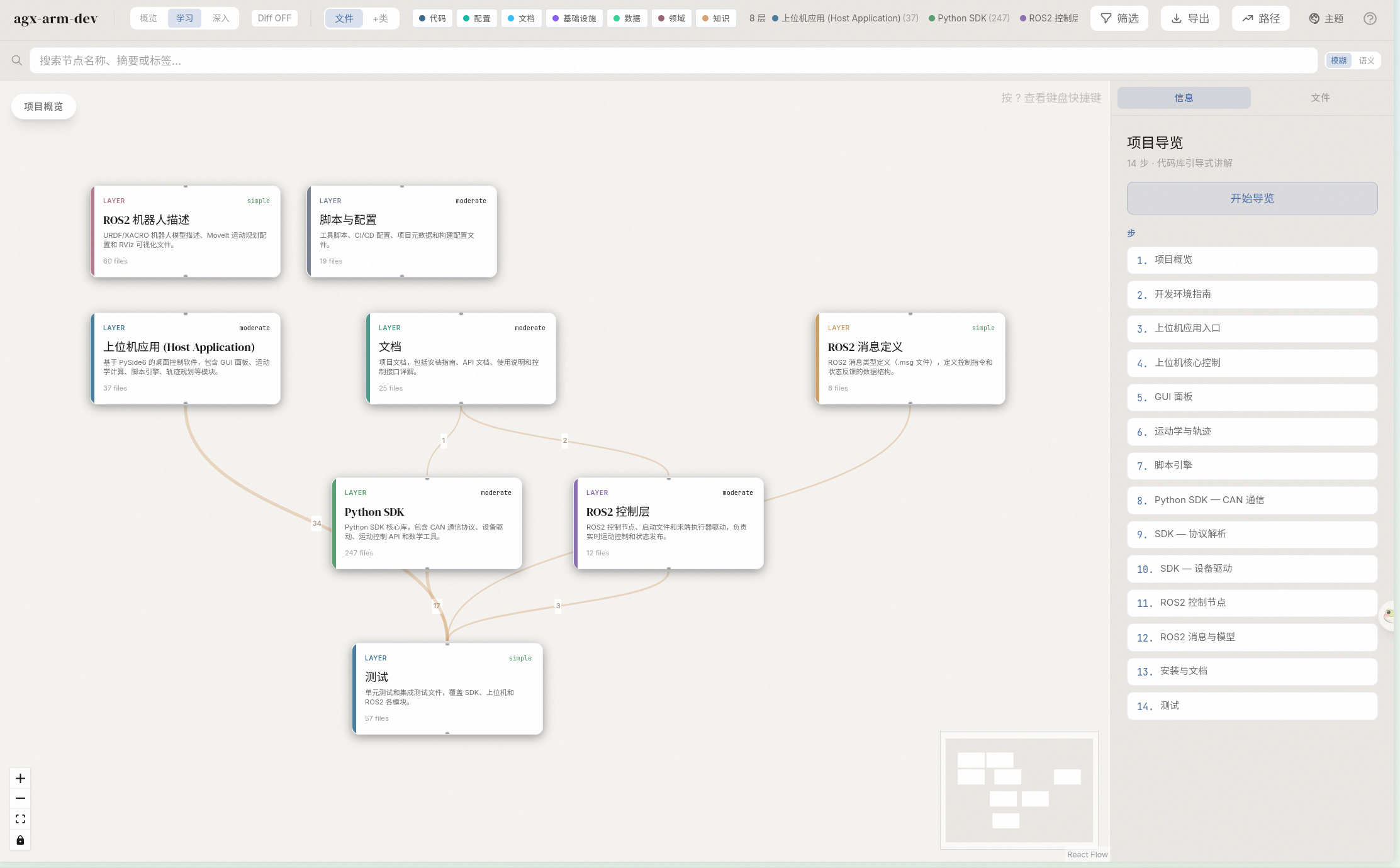The image size is (1400, 868).
Task: Select tour step 4 上位机核心控制
Action: [1252, 363]
